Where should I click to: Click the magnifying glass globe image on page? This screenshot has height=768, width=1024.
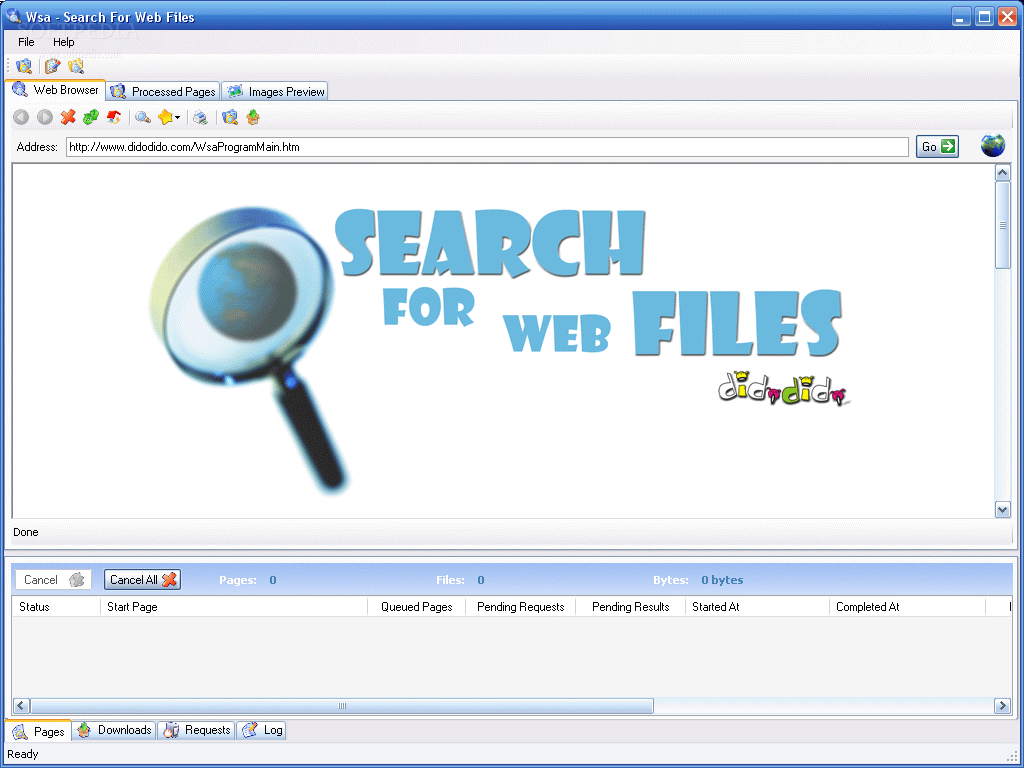(x=248, y=349)
